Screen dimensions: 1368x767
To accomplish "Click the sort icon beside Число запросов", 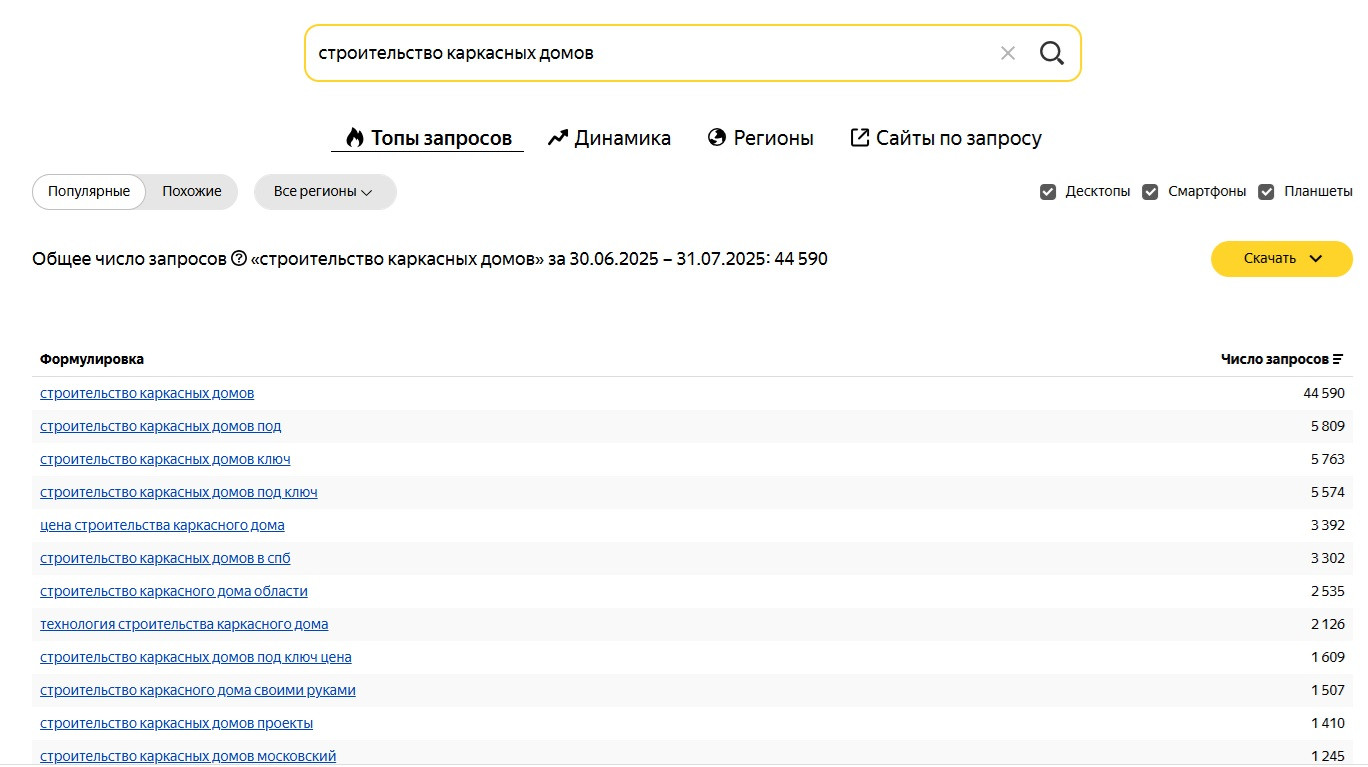I will click(x=1338, y=359).
